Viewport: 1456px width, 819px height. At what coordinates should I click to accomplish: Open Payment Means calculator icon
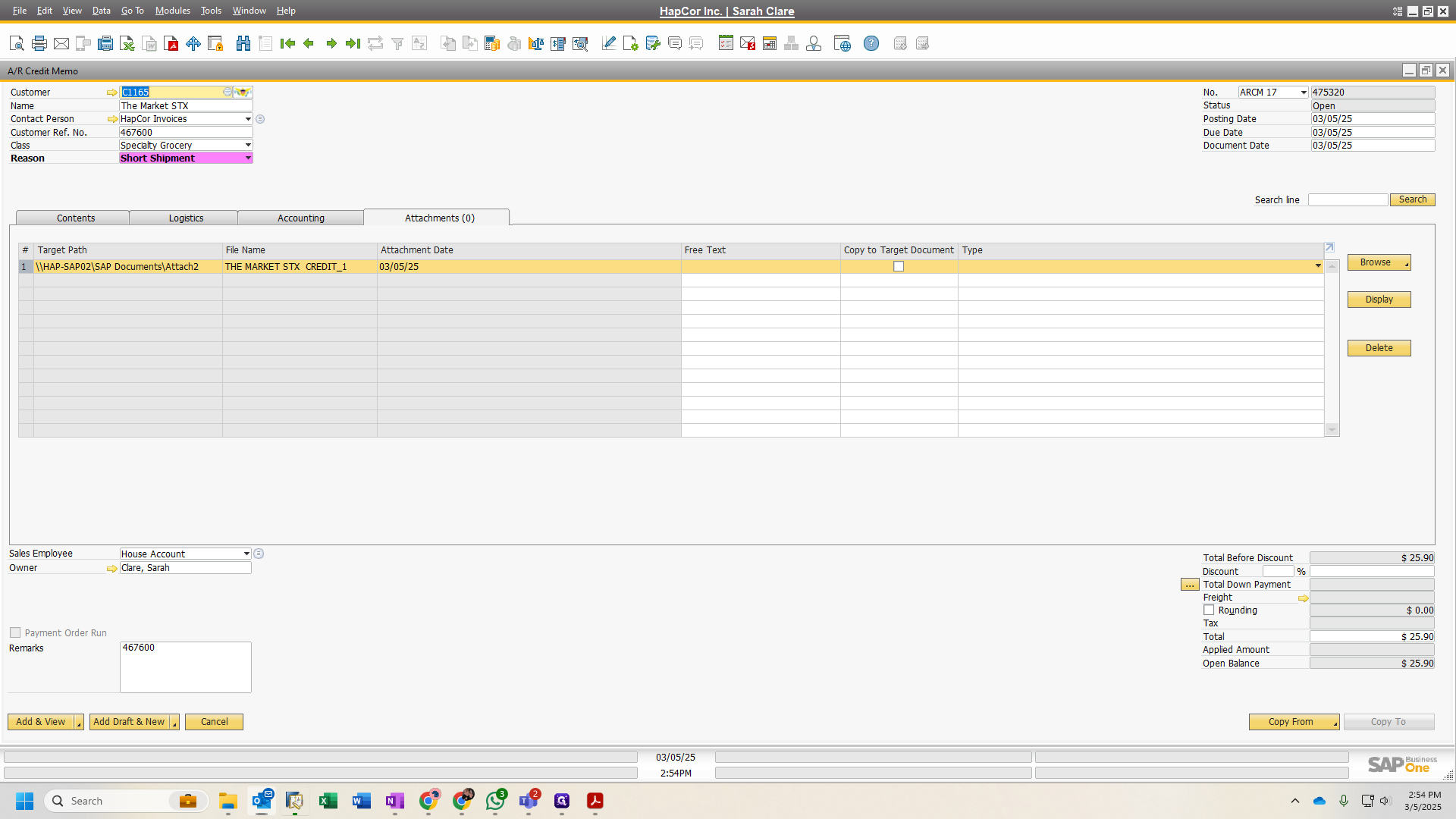[492, 43]
